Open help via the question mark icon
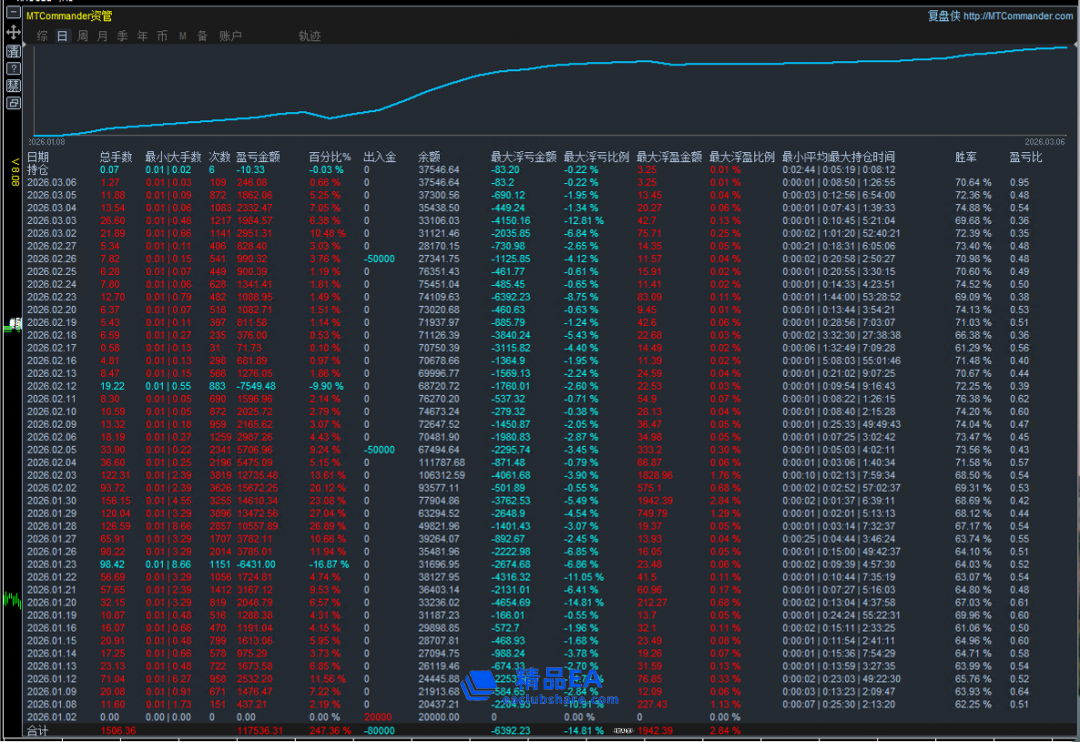Screen dimensions: 1080x742 point(14,68)
